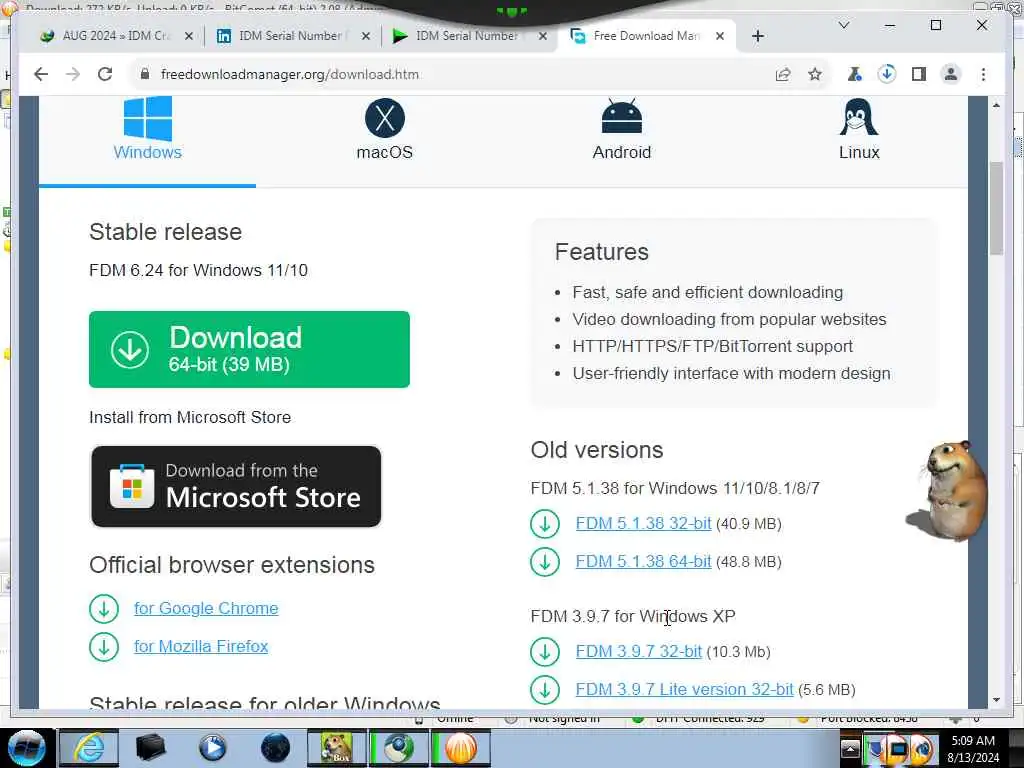The image size is (1024, 768).
Task: Click download icon next to FDM 5.1.38 32-bit
Action: click(x=545, y=524)
